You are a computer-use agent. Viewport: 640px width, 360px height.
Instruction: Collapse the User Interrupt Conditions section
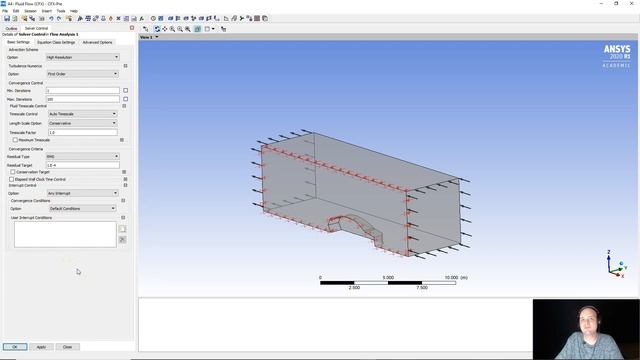pyautogui.click(x=123, y=218)
